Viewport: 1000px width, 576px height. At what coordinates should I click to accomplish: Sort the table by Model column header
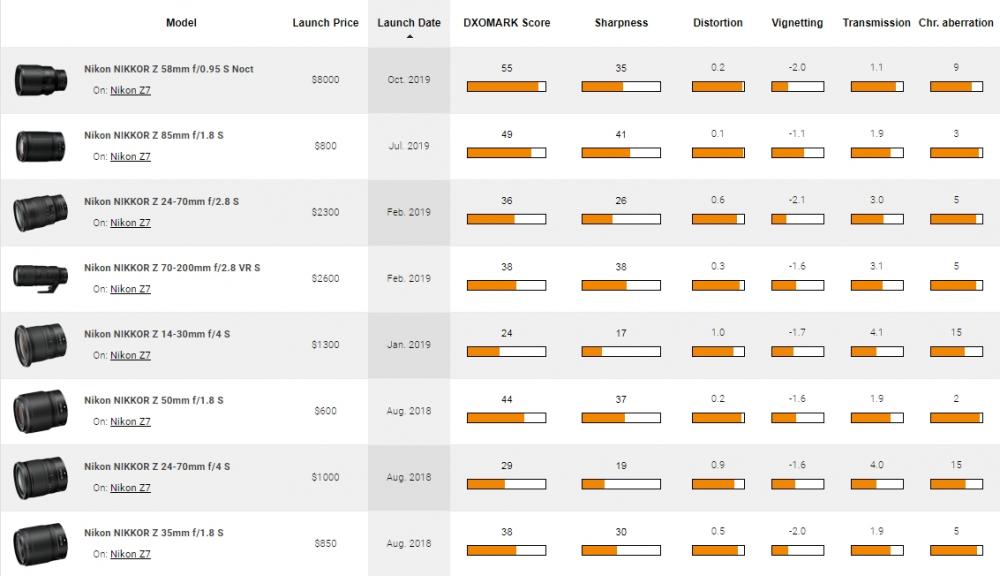pyautogui.click(x=181, y=23)
